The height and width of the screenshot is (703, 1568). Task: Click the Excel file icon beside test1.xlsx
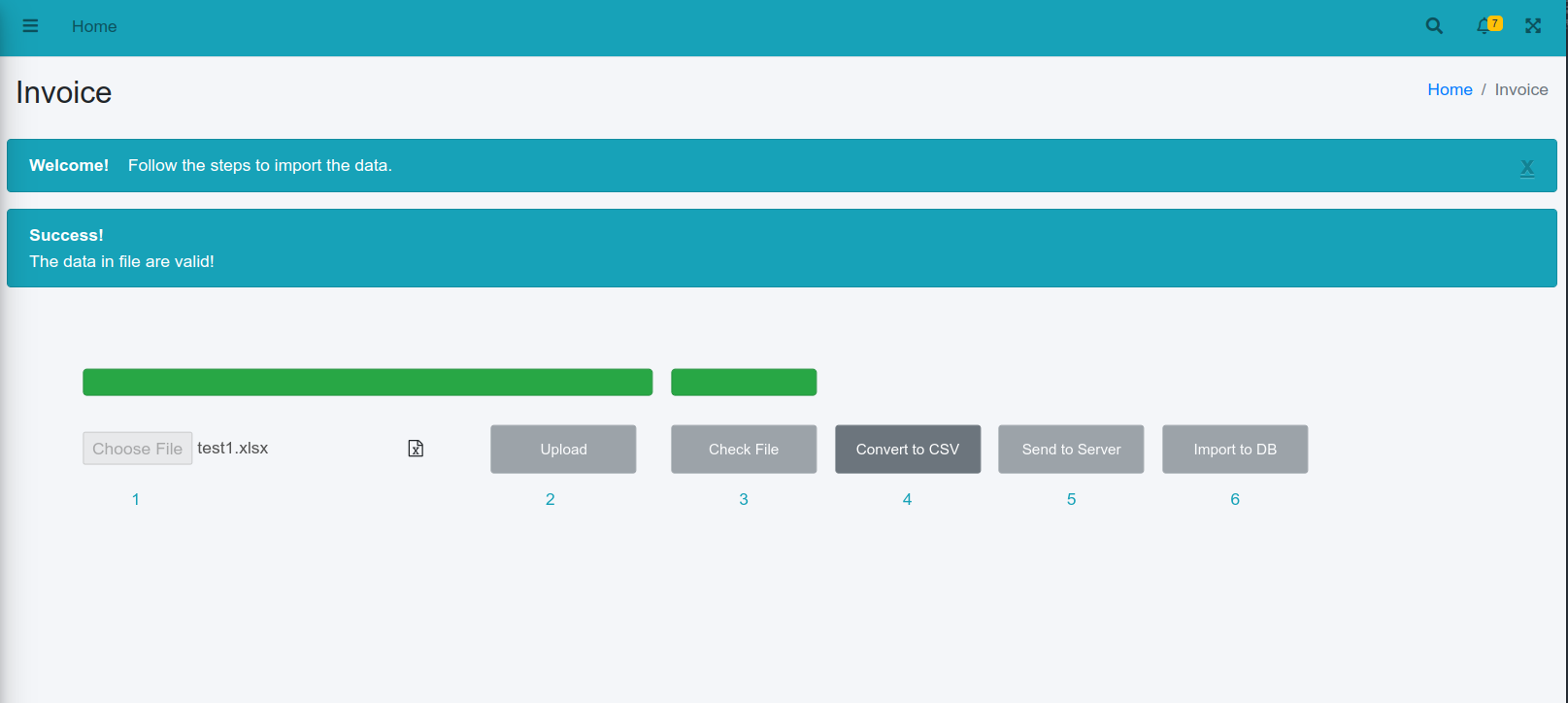coord(416,449)
